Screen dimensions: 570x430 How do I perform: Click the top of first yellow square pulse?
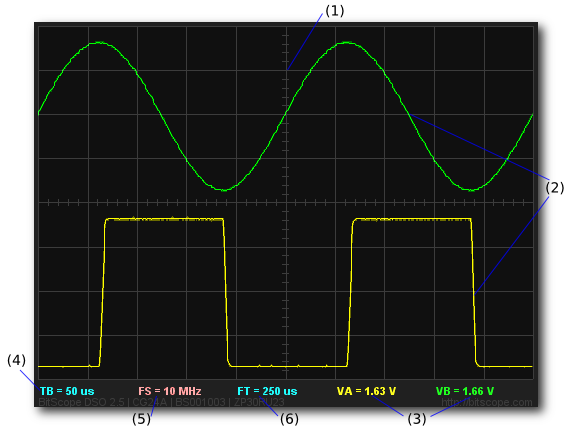(164, 219)
